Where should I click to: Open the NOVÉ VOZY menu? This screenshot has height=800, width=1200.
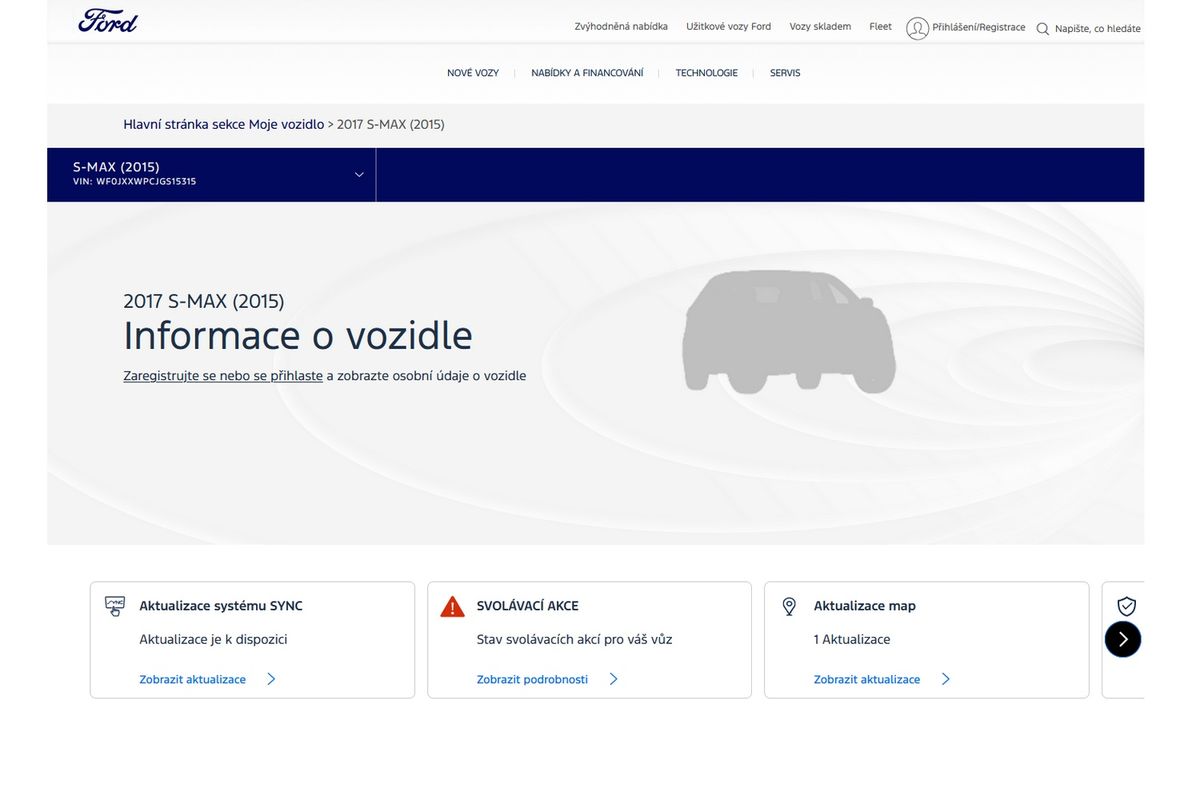[x=473, y=73]
